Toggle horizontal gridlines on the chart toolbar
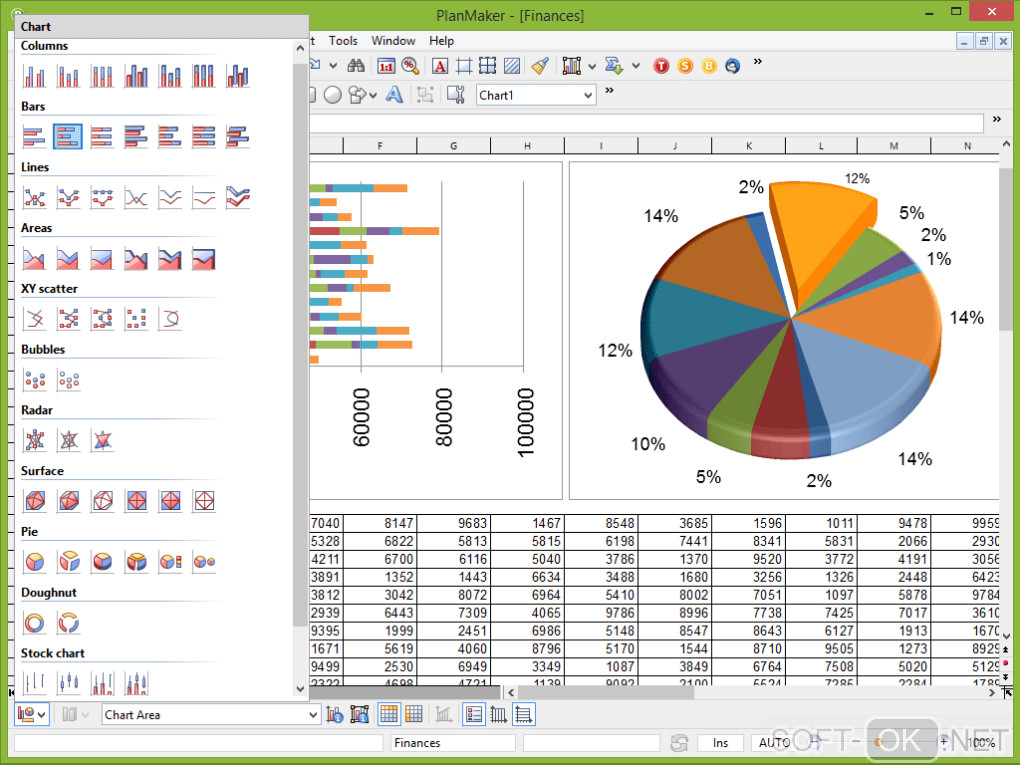 point(524,714)
